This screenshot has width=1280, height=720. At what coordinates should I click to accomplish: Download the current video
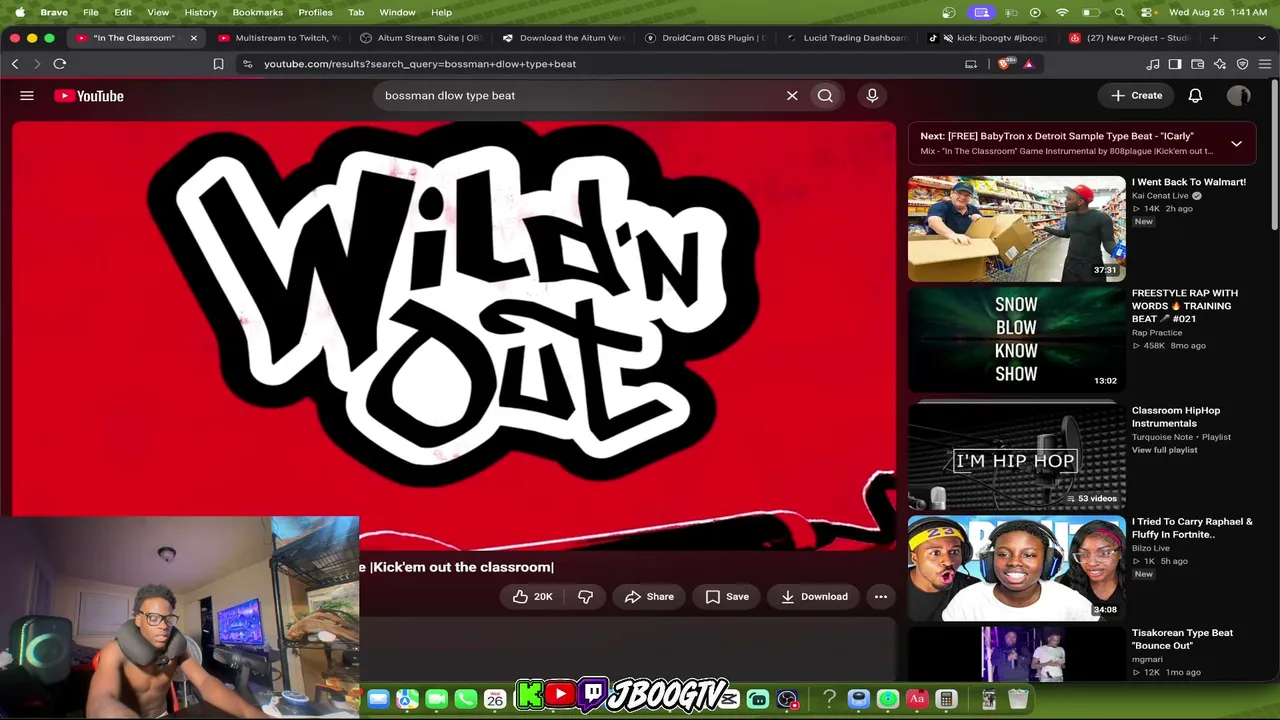point(814,597)
